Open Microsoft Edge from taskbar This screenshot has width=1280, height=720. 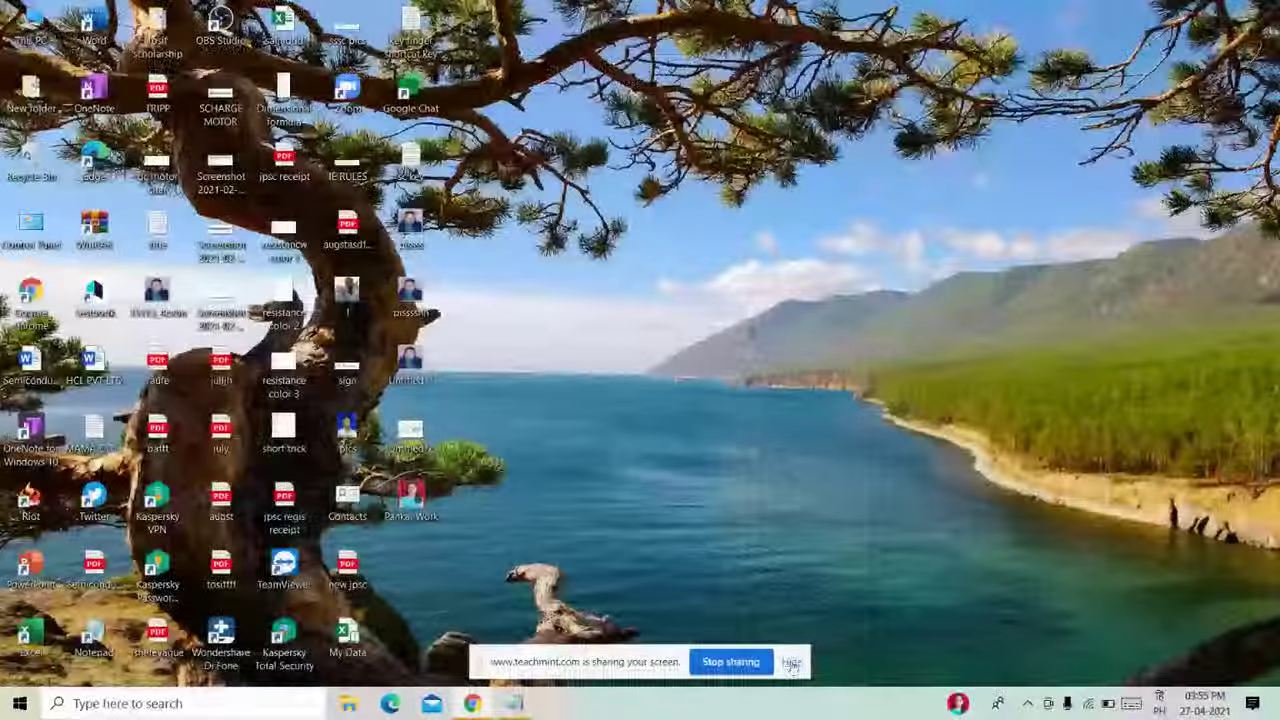(390, 703)
